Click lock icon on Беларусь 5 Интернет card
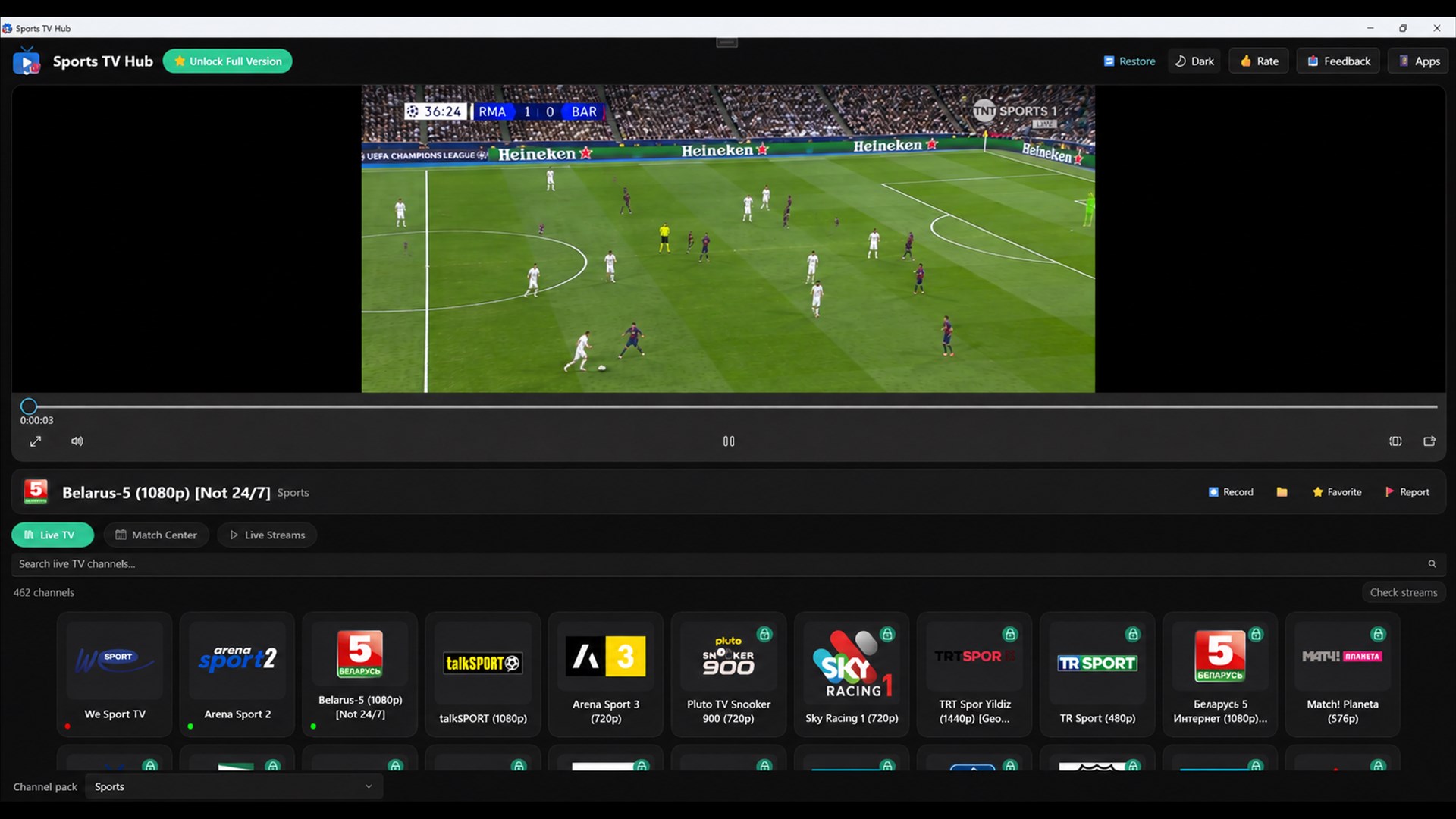1456x819 pixels. pyautogui.click(x=1256, y=634)
